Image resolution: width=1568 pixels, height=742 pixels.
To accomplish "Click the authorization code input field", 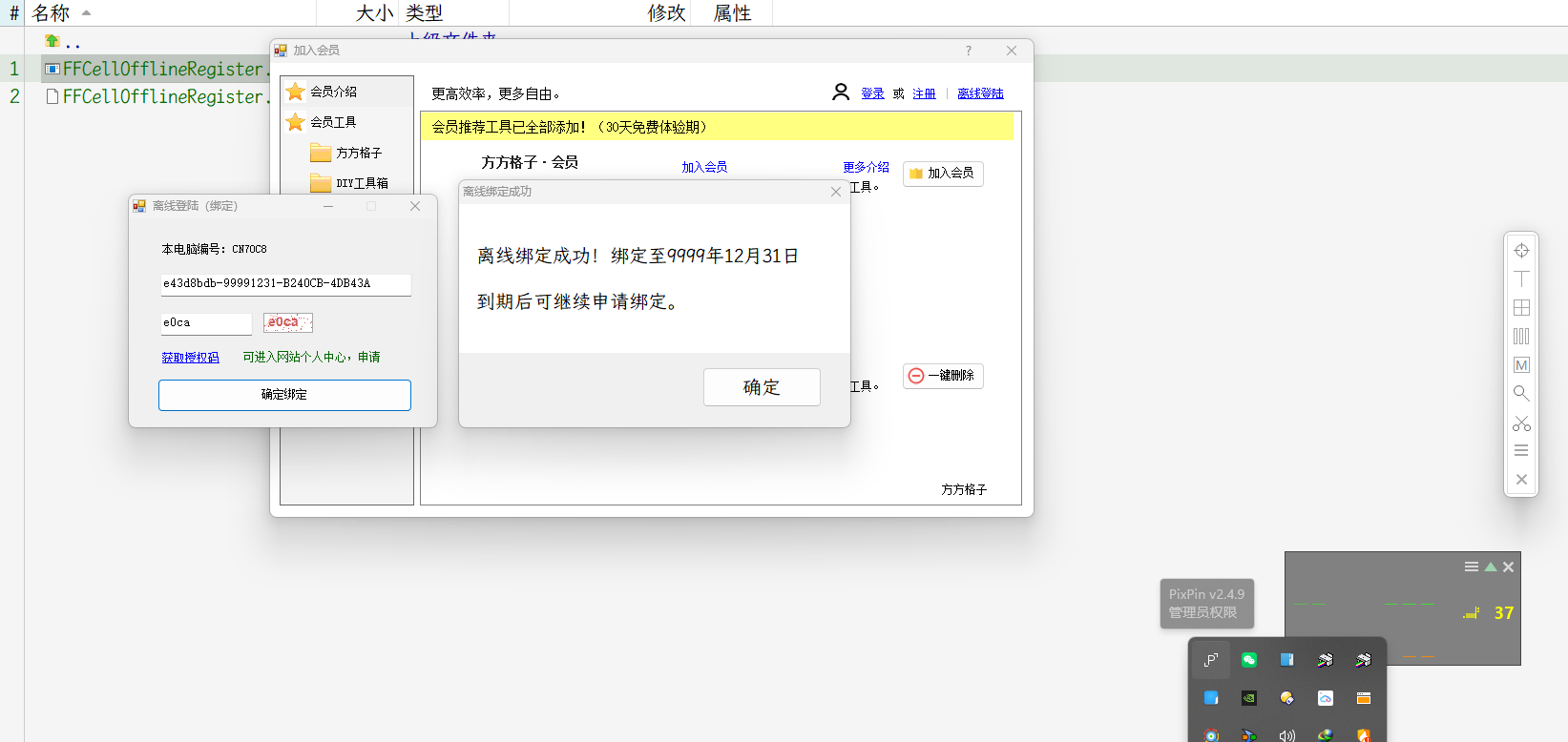I will pos(285,284).
